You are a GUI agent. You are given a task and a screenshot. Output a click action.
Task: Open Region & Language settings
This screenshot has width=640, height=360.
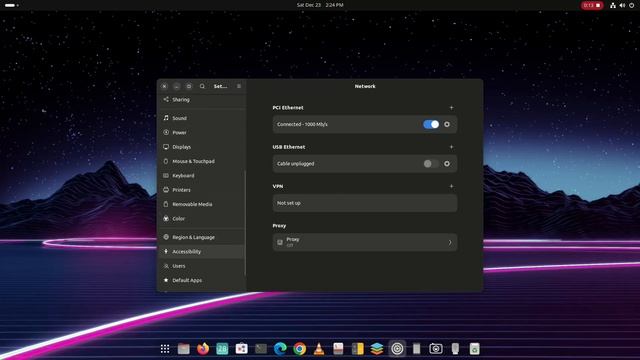[x=202, y=237]
